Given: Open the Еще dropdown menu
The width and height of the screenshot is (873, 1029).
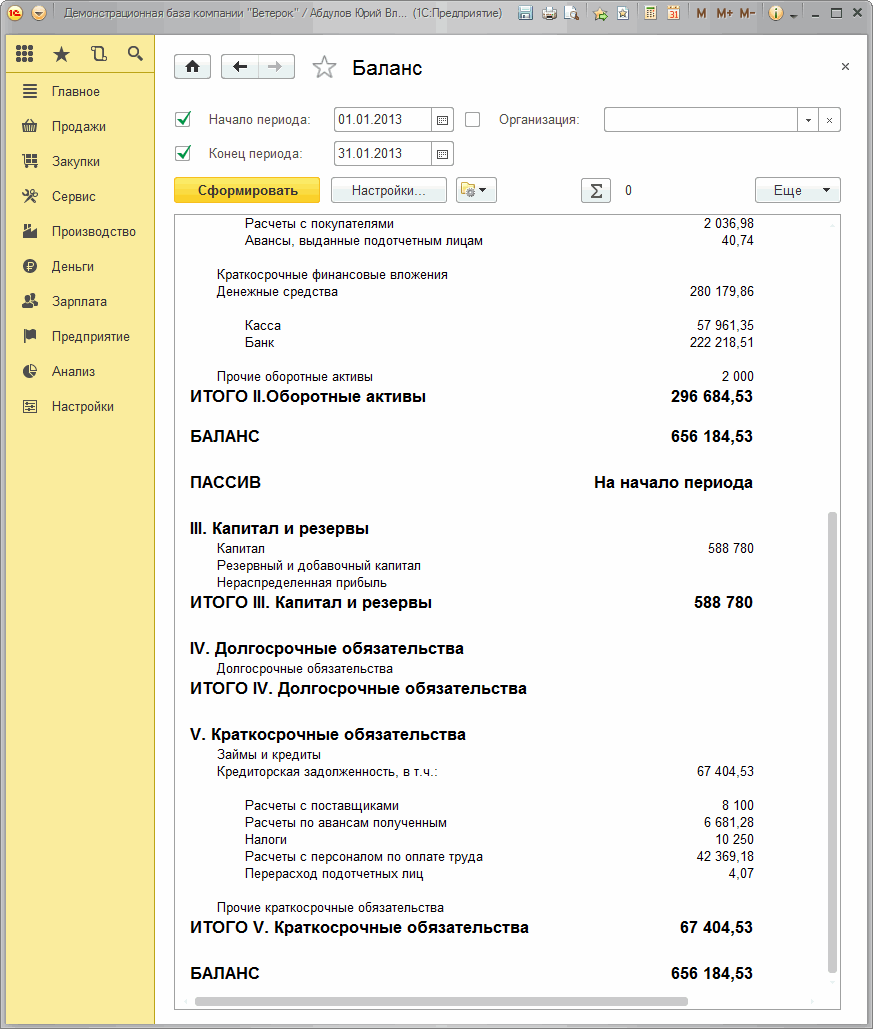Looking at the screenshot, I should click(798, 190).
